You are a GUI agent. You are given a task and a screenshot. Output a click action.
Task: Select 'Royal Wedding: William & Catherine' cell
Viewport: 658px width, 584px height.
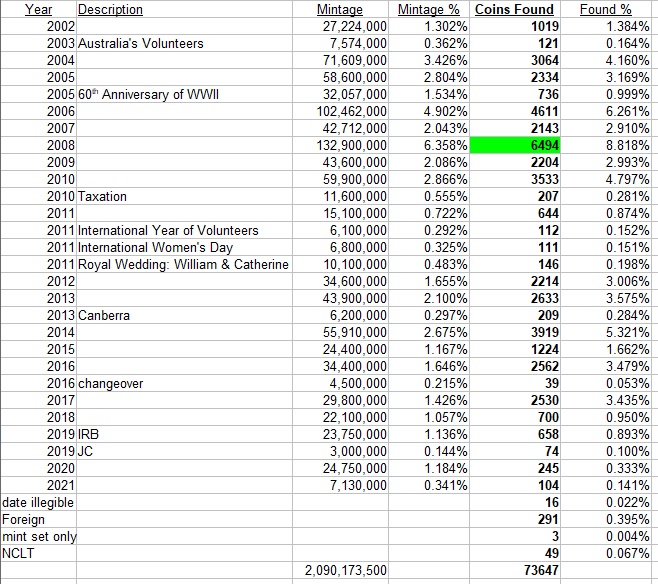click(184, 264)
